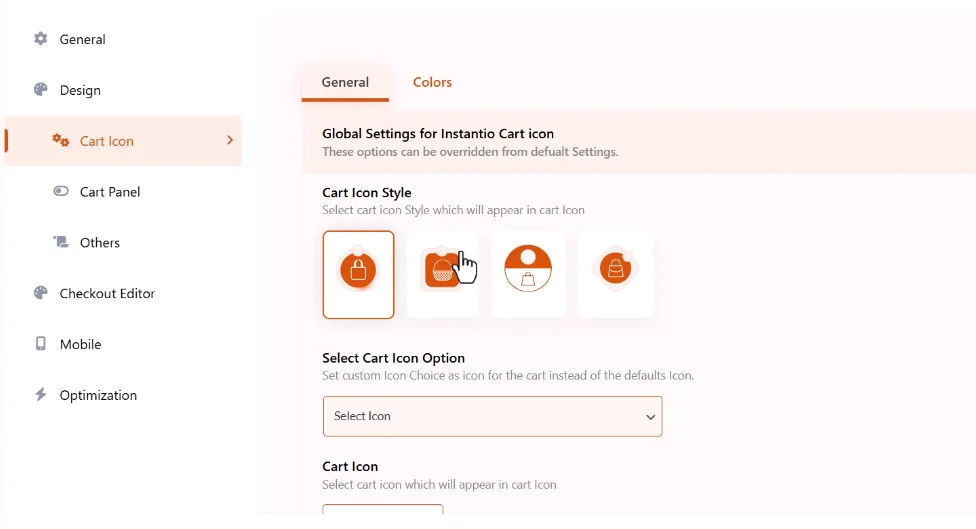Click the Others scroll icon
976x529 pixels.
point(60,242)
